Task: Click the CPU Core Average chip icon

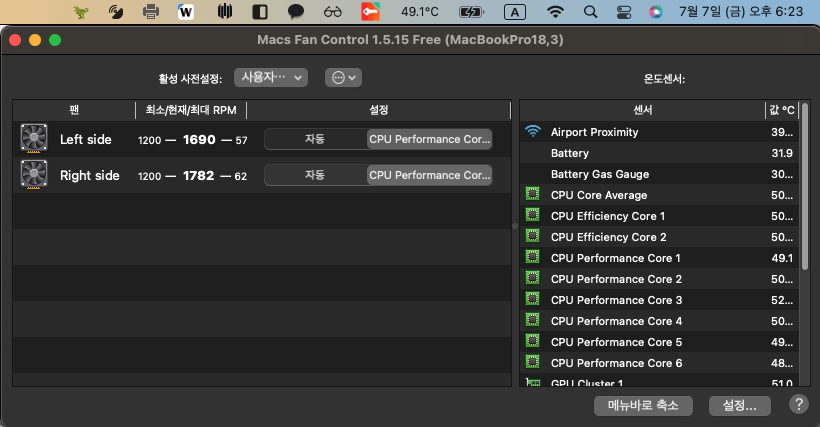Action: [x=532, y=194]
